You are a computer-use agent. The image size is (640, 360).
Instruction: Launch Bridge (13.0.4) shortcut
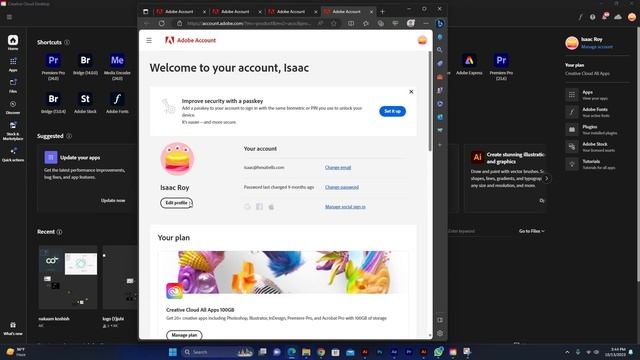point(53,103)
